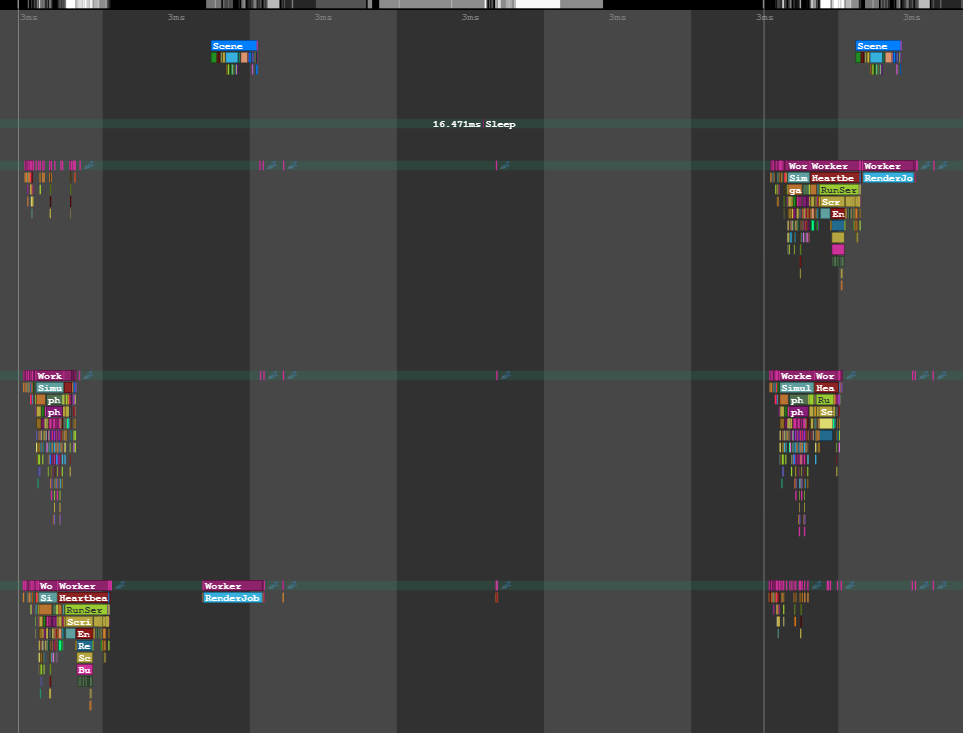Screen dimensions: 963x733
Task: Click the message marker beside the middle-left Work zone
Action: 88,375
